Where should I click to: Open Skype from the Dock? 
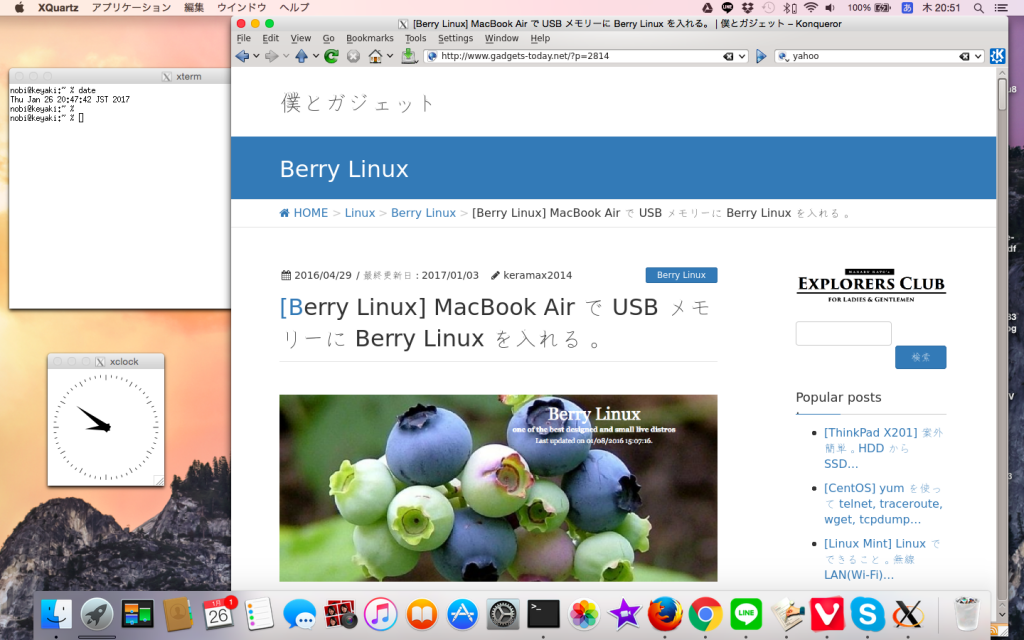tap(867, 614)
